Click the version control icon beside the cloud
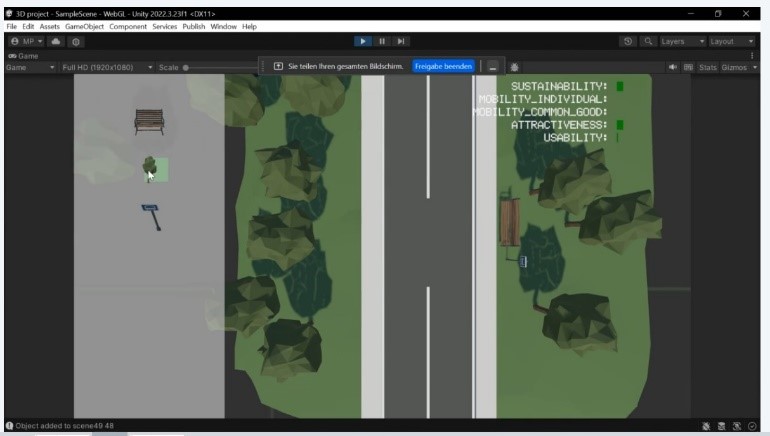 click(76, 41)
